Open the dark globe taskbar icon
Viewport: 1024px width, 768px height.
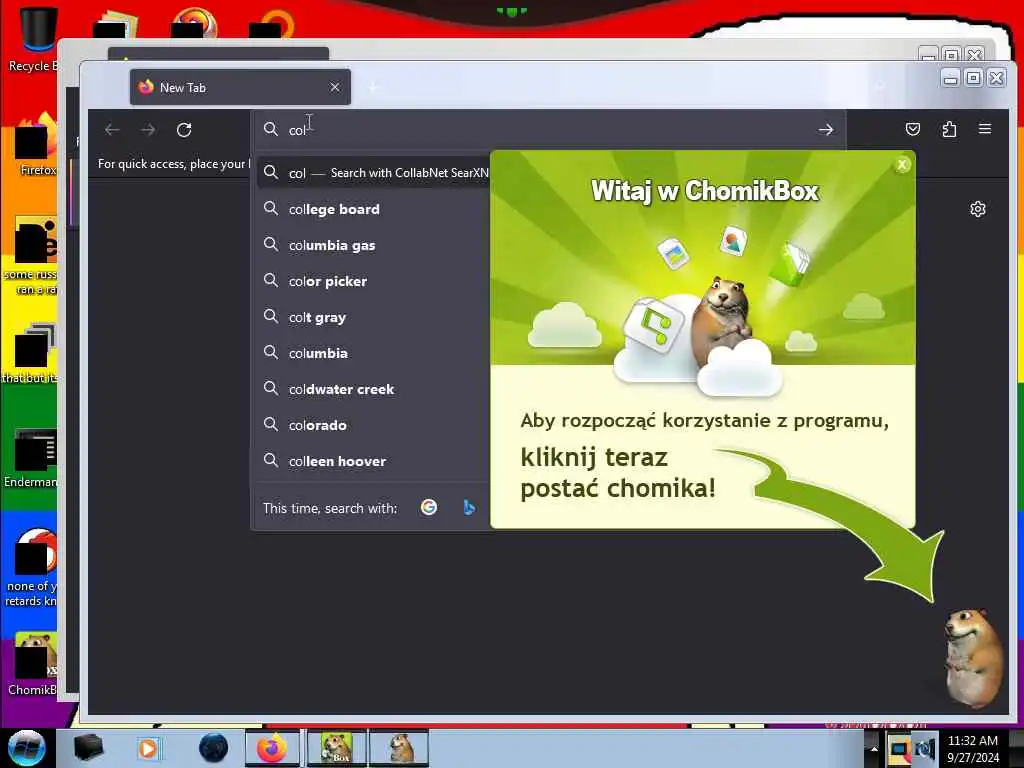213,748
